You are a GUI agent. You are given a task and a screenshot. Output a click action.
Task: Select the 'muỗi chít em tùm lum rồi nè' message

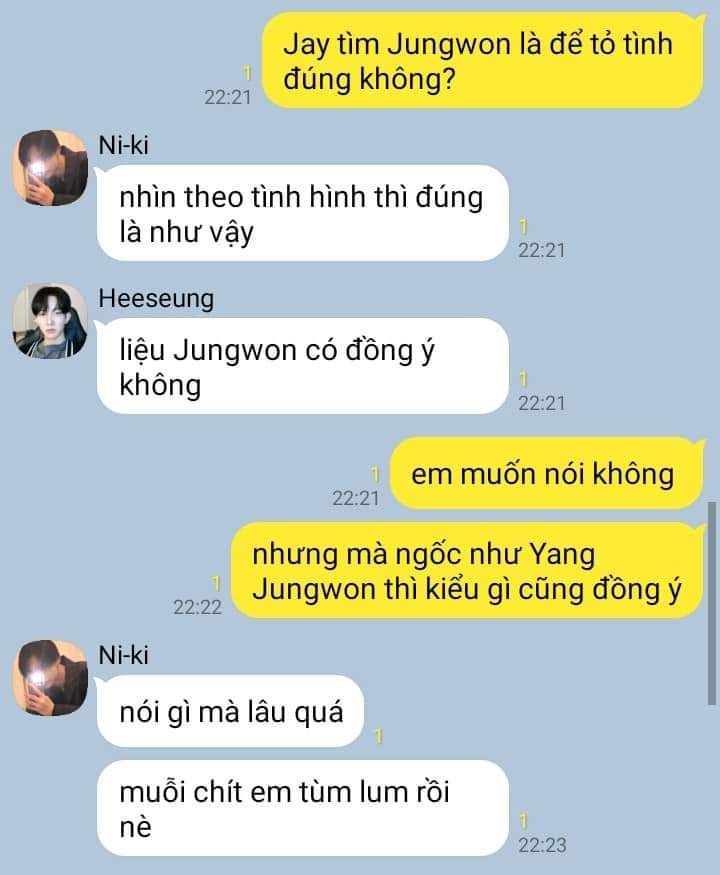coord(303,808)
